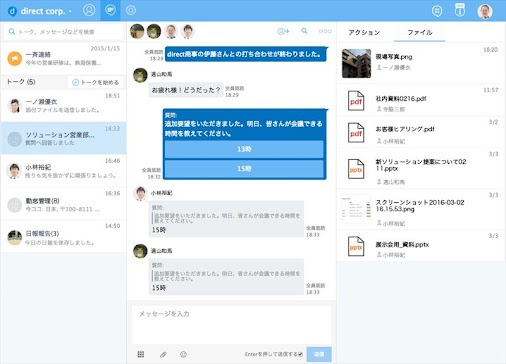Click トークを始める button
This screenshot has height=364, width=506.
click(x=96, y=82)
